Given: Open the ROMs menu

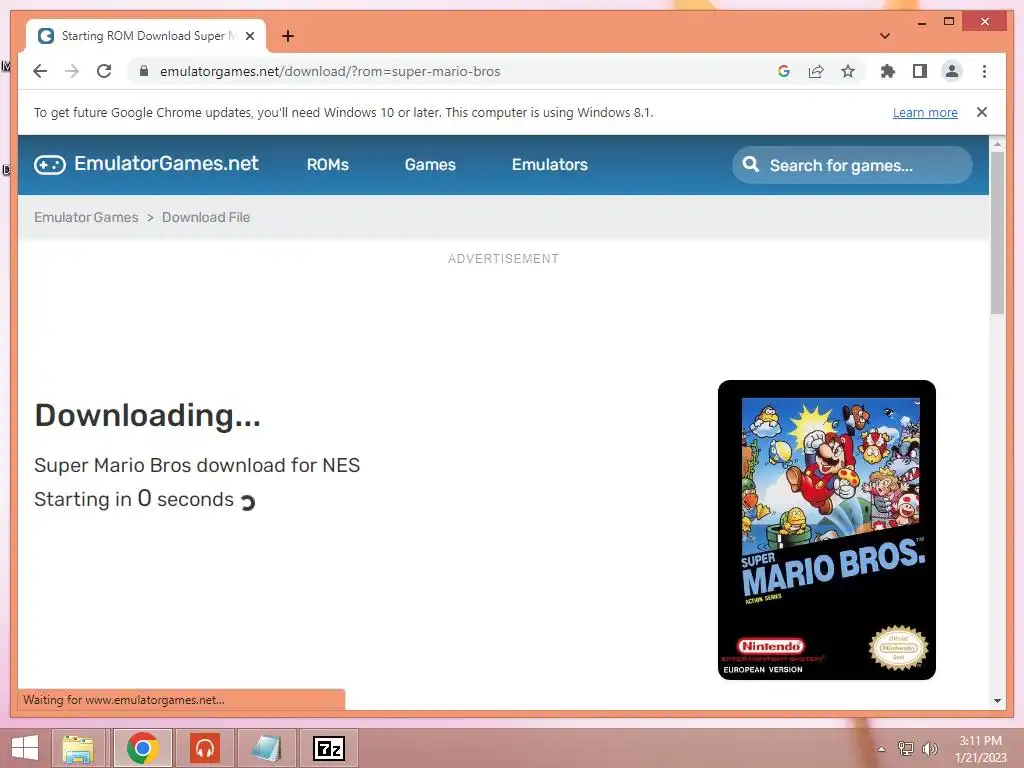Looking at the screenshot, I should (327, 165).
